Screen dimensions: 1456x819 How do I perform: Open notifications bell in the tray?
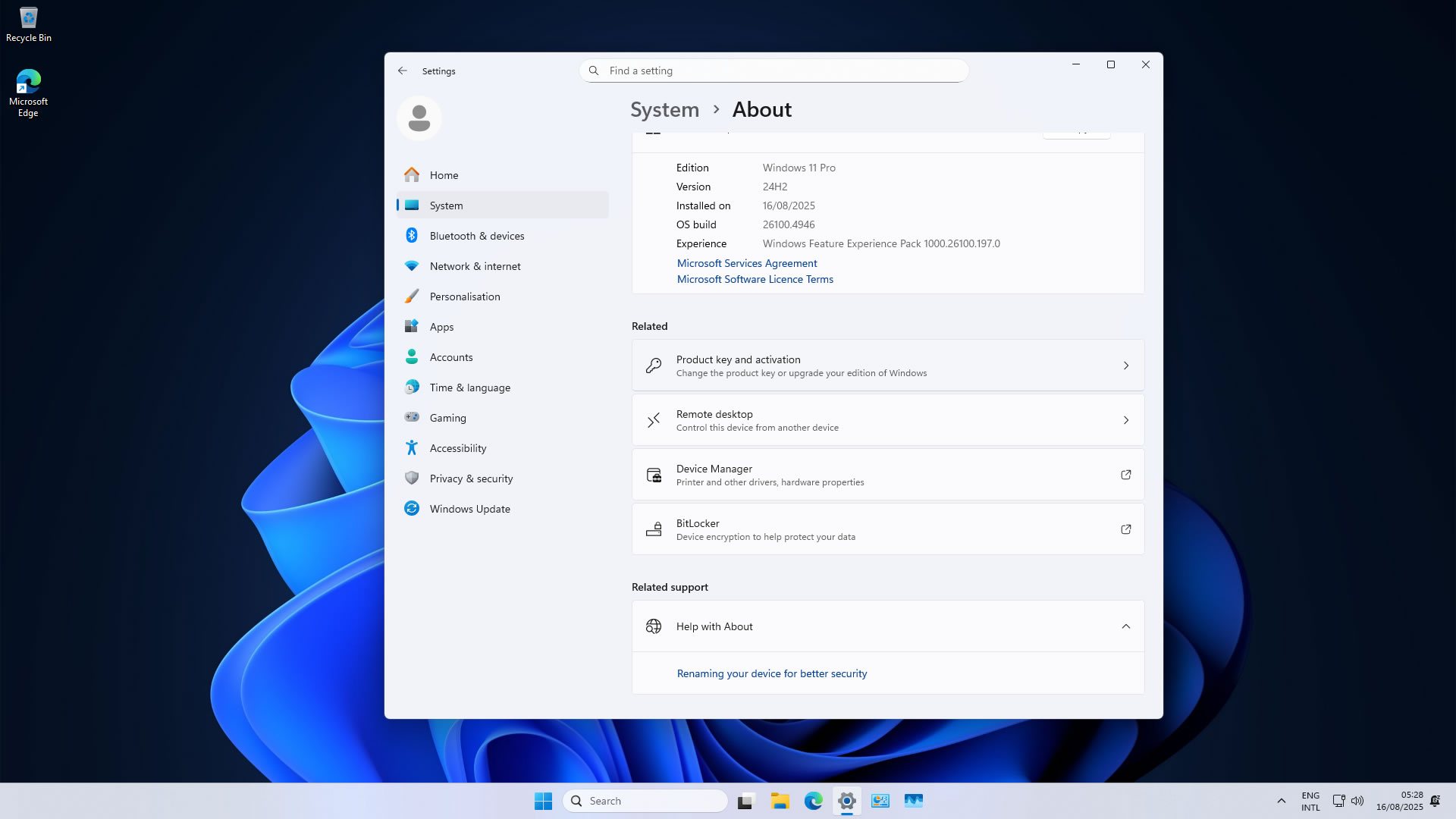pos(1435,801)
